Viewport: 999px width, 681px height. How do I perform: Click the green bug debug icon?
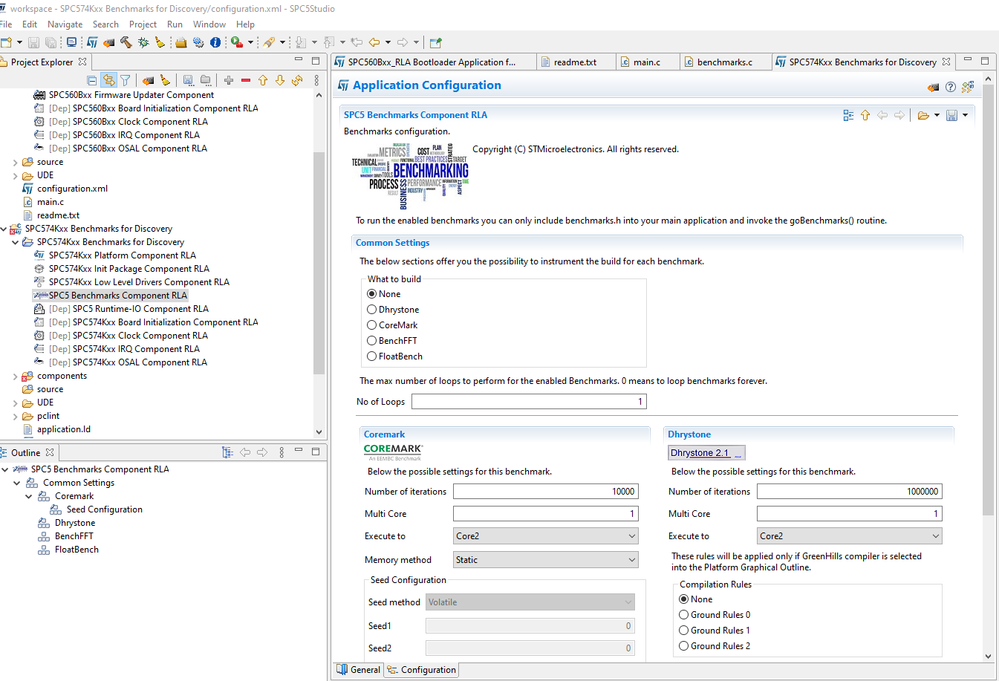click(x=143, y=43)
